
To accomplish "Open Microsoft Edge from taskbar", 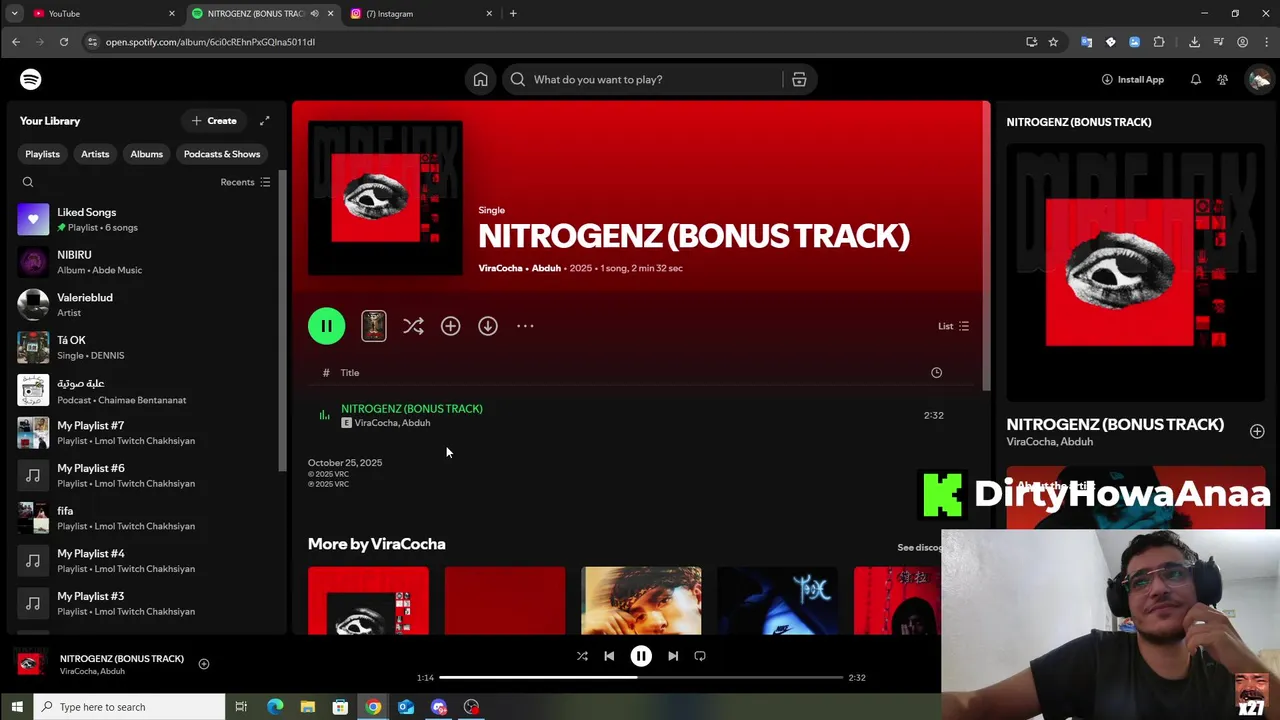I will 275,707.
